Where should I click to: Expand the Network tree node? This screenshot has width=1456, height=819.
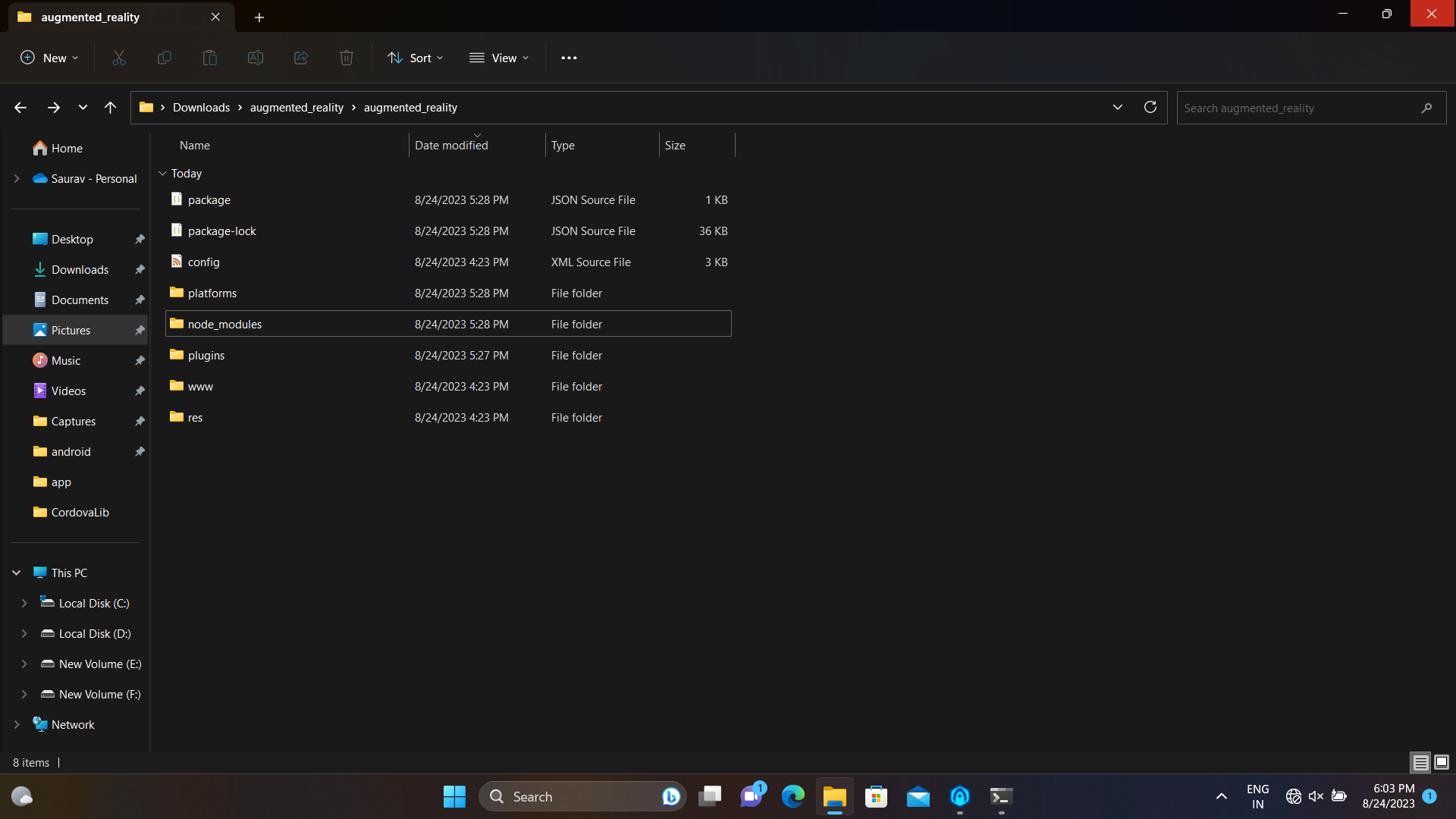pyautogui.click(x=17, y=724)
